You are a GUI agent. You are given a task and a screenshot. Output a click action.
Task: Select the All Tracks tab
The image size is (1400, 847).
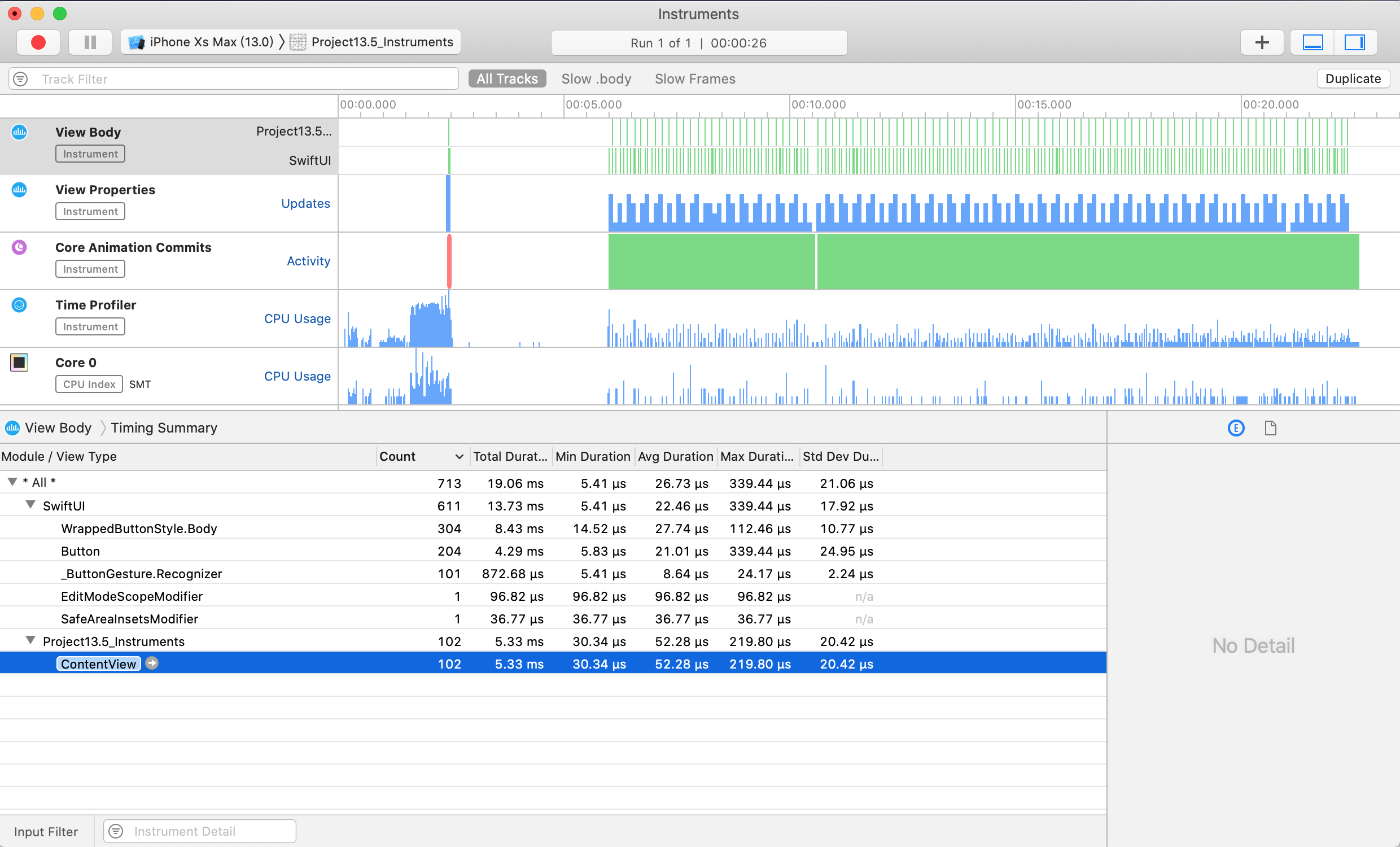click(507, 79)
